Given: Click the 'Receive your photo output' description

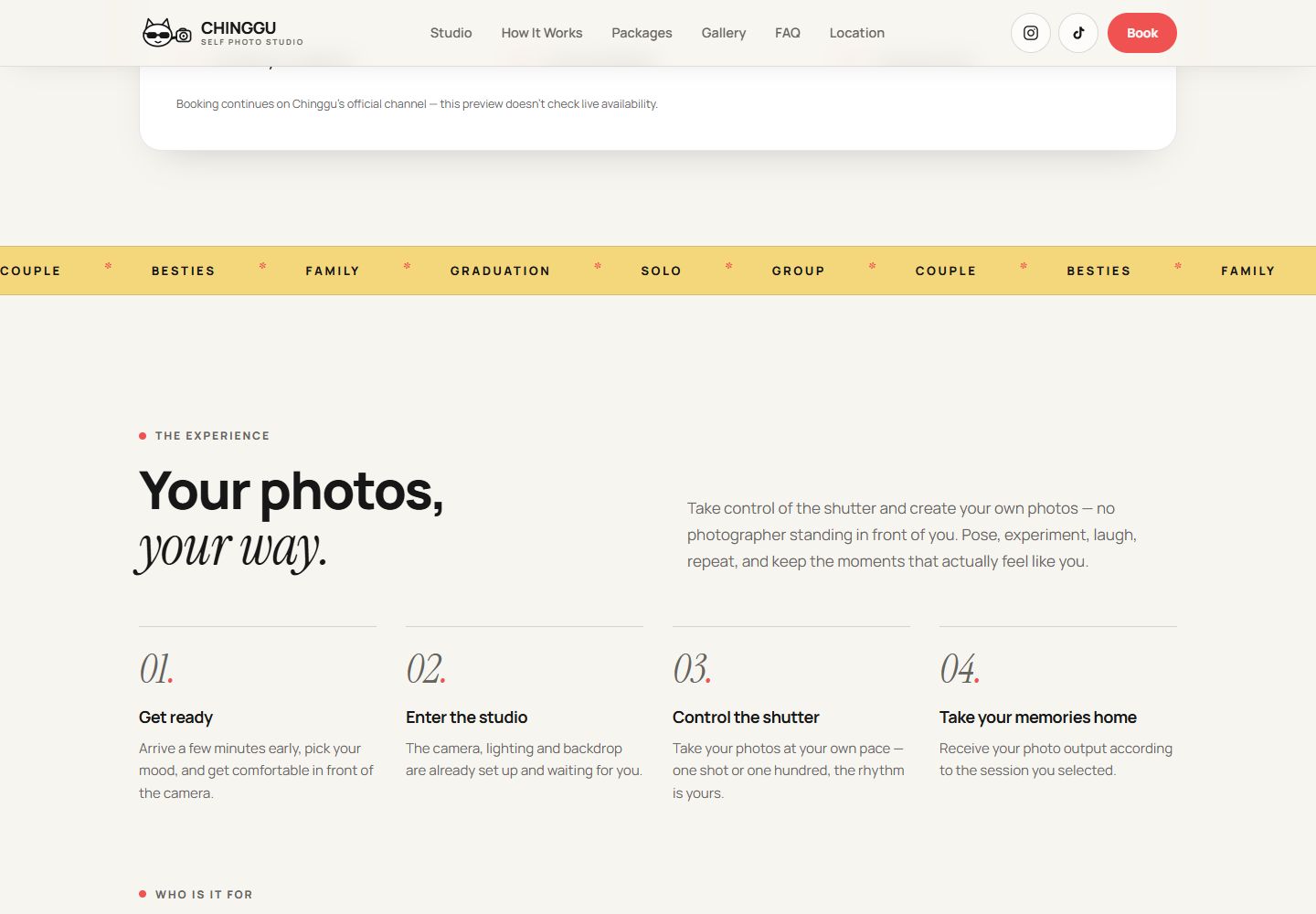Looking at the screenshot, I should click(1056, 760).
